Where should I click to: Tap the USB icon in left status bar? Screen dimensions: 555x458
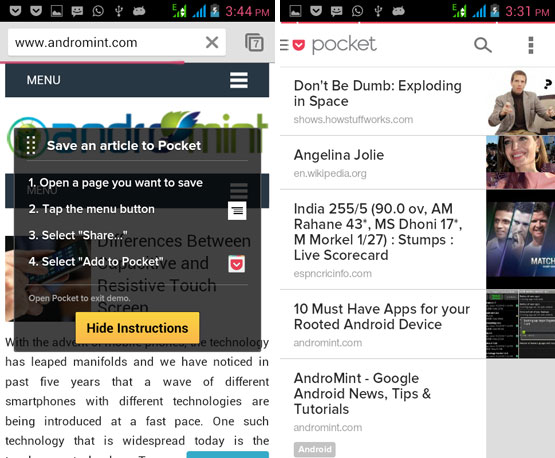click(119, 11)
